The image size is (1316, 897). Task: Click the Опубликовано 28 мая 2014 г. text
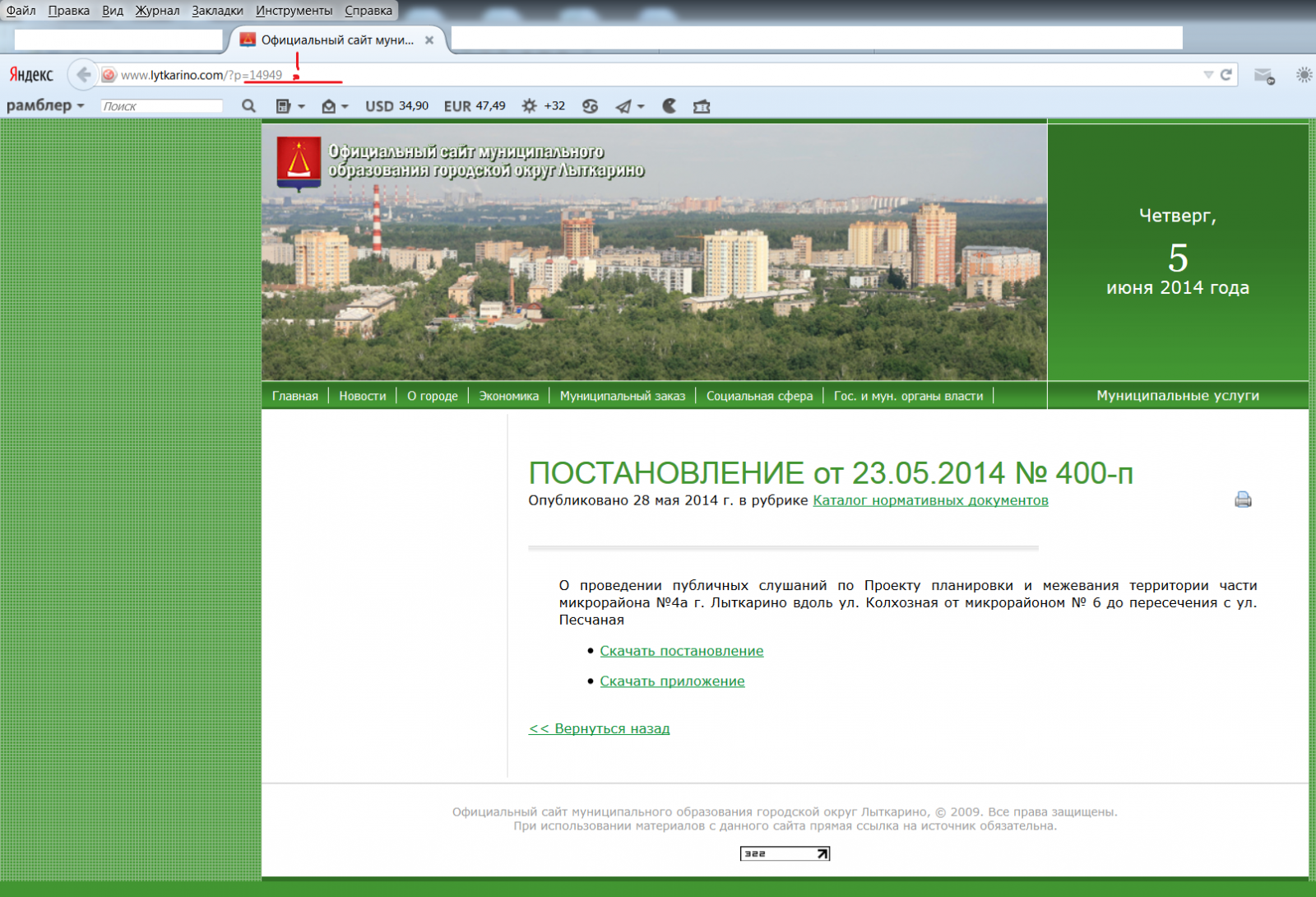pos(630,500)
